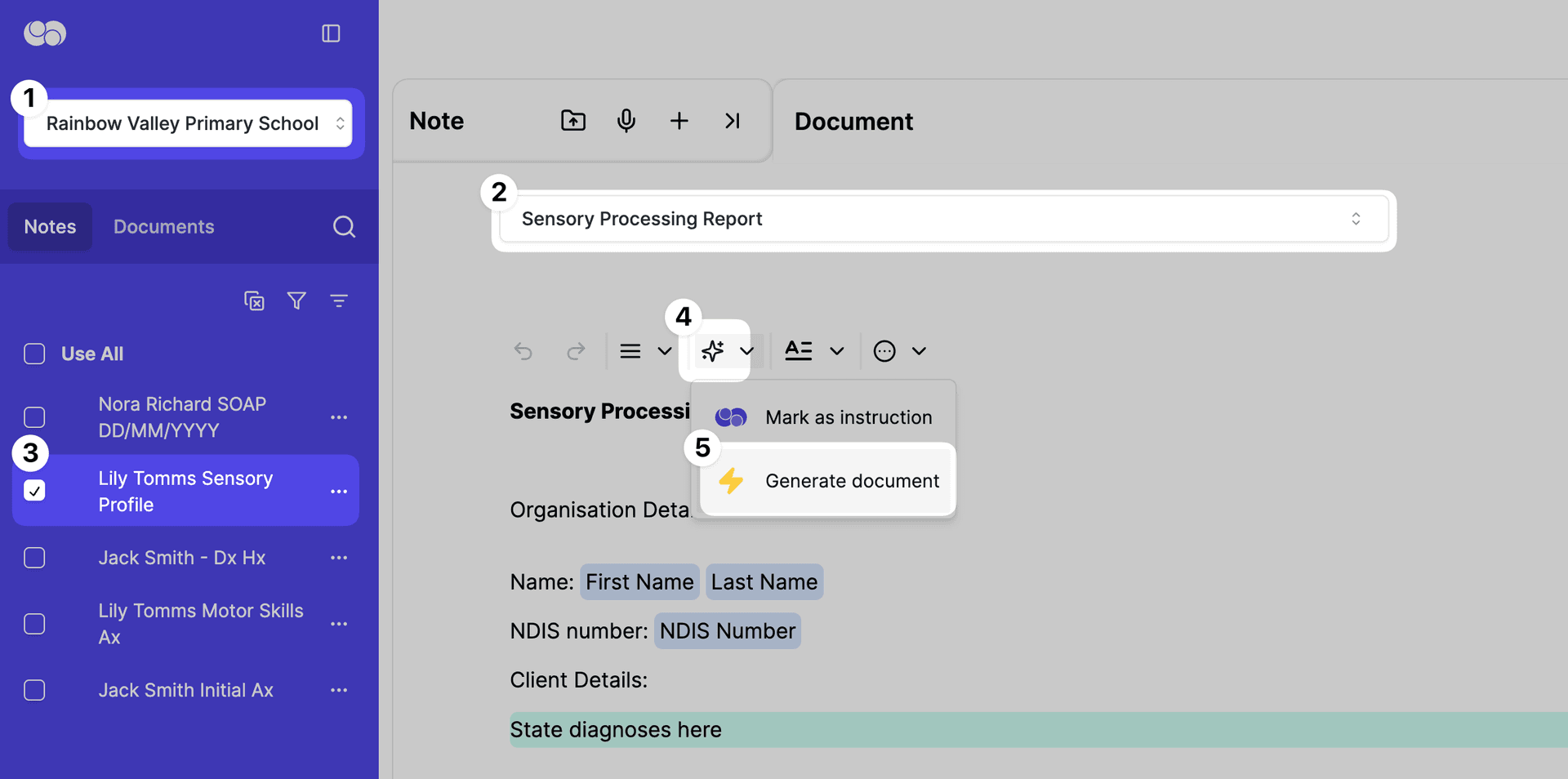Open options for Jack Smith Initial Ax

[x=340, y=690]
